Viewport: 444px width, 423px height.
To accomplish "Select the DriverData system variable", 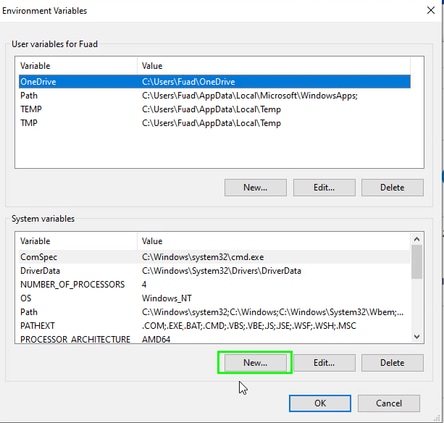I will tap(215, 271).
